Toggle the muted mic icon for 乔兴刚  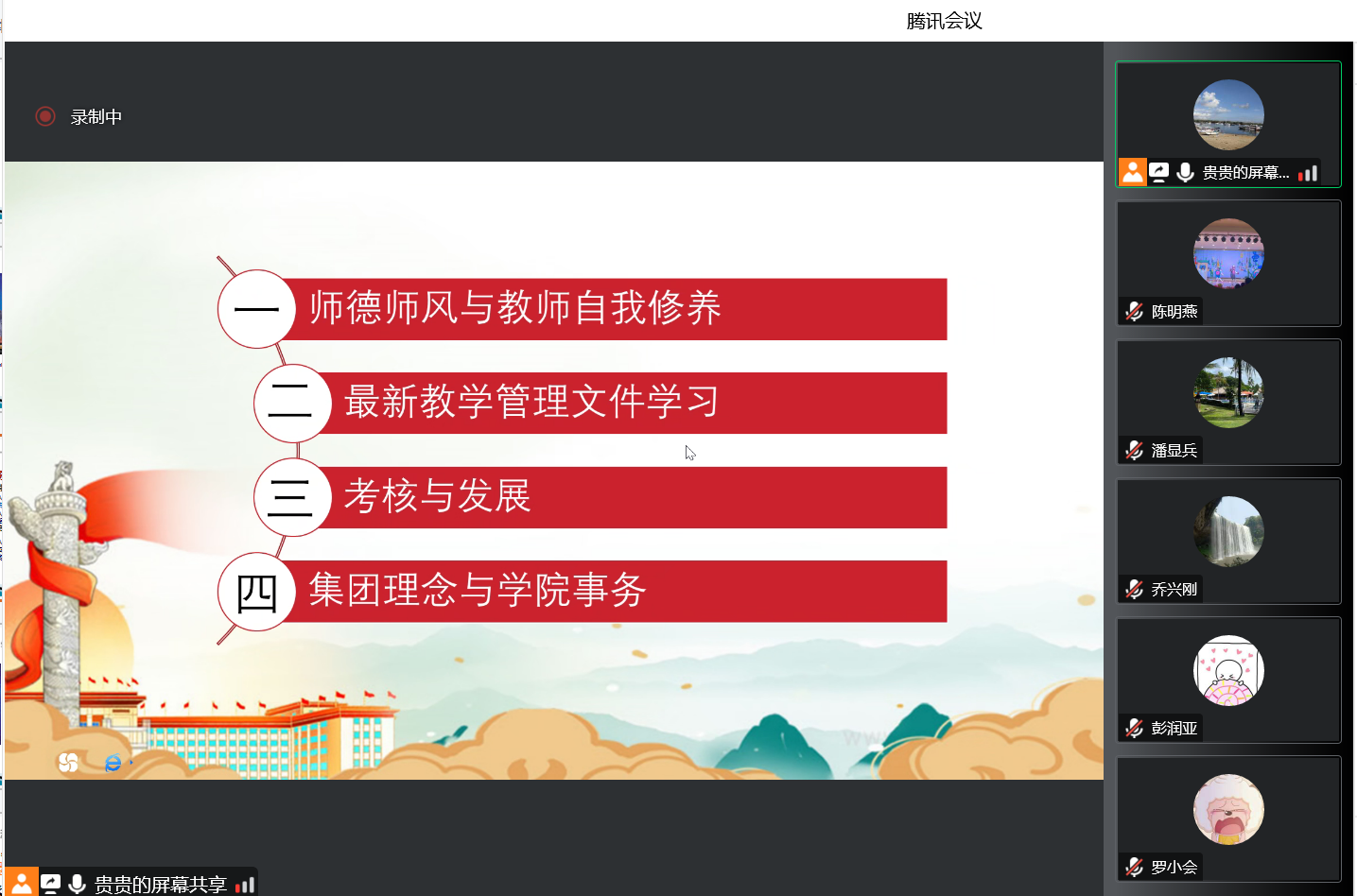point(1135,589)
